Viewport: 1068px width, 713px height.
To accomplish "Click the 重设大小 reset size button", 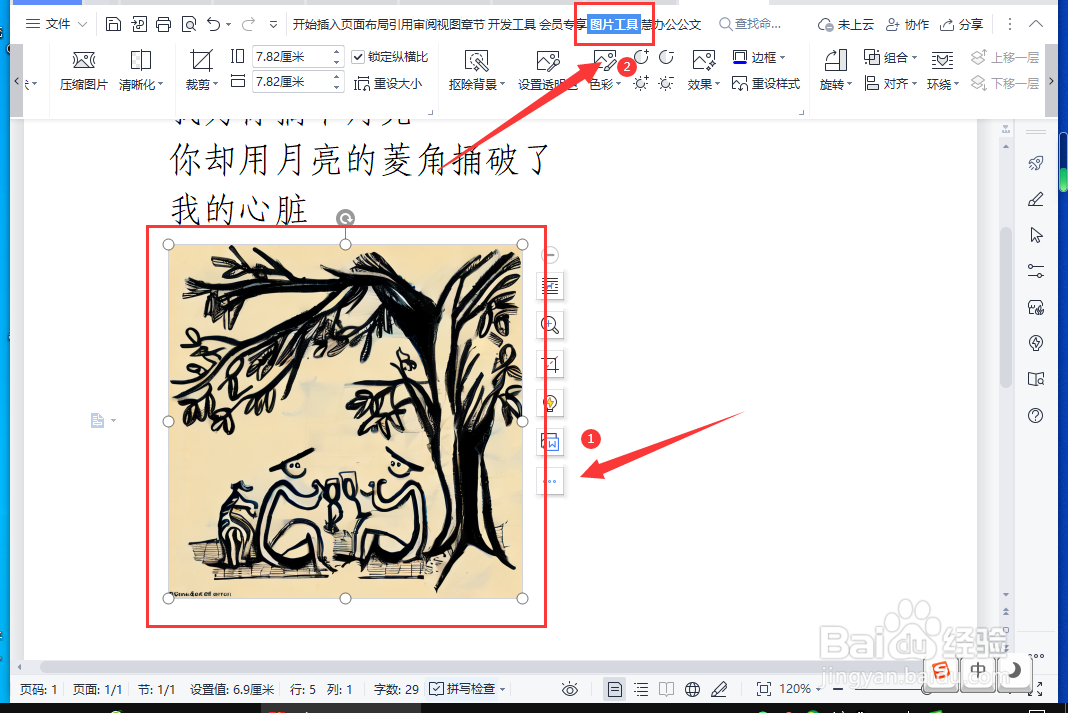I will coord(388,84).
